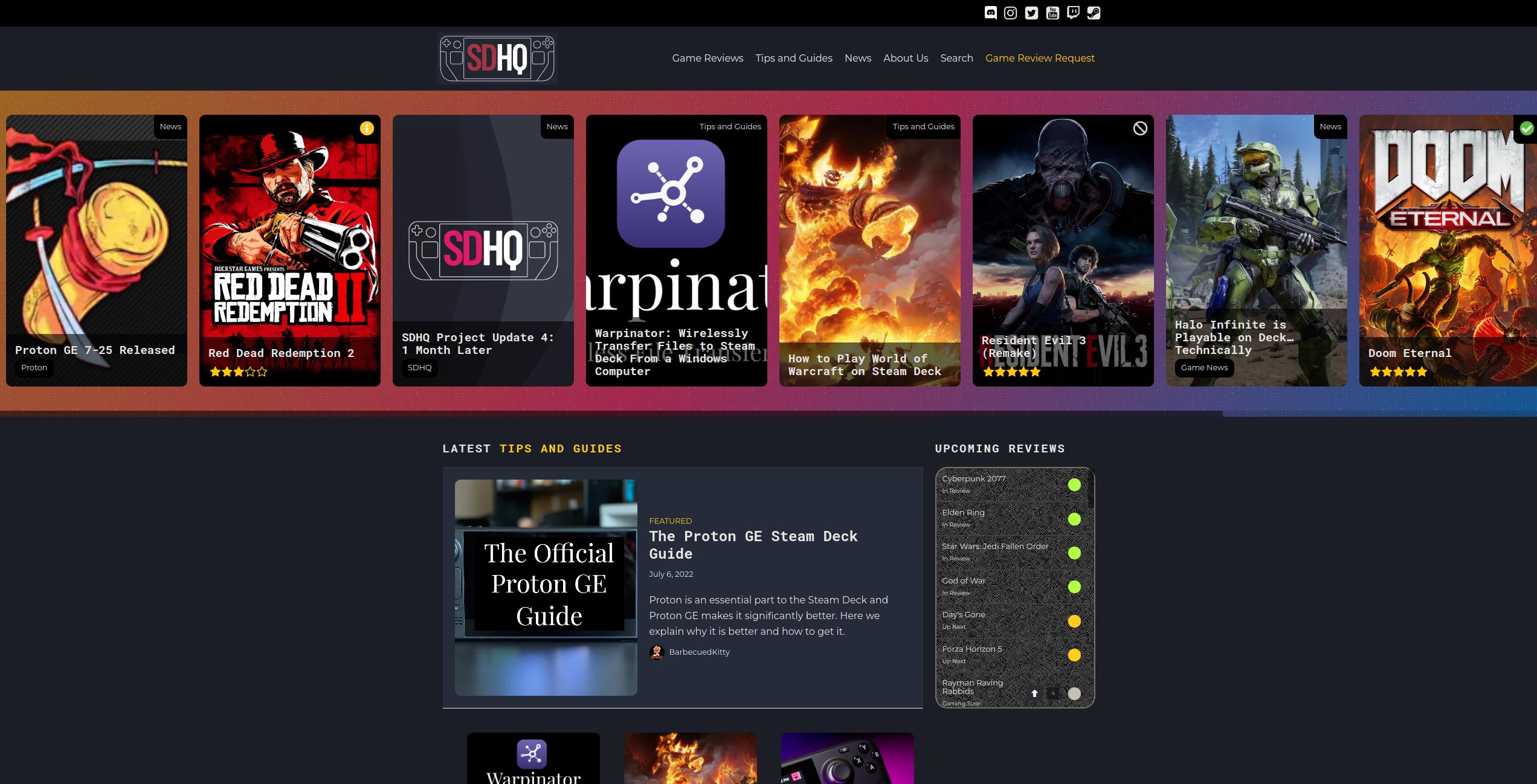The image size is (1537, 784).
Task: Open the SDHQ Project Update 4 card
Action: point(483,251)
